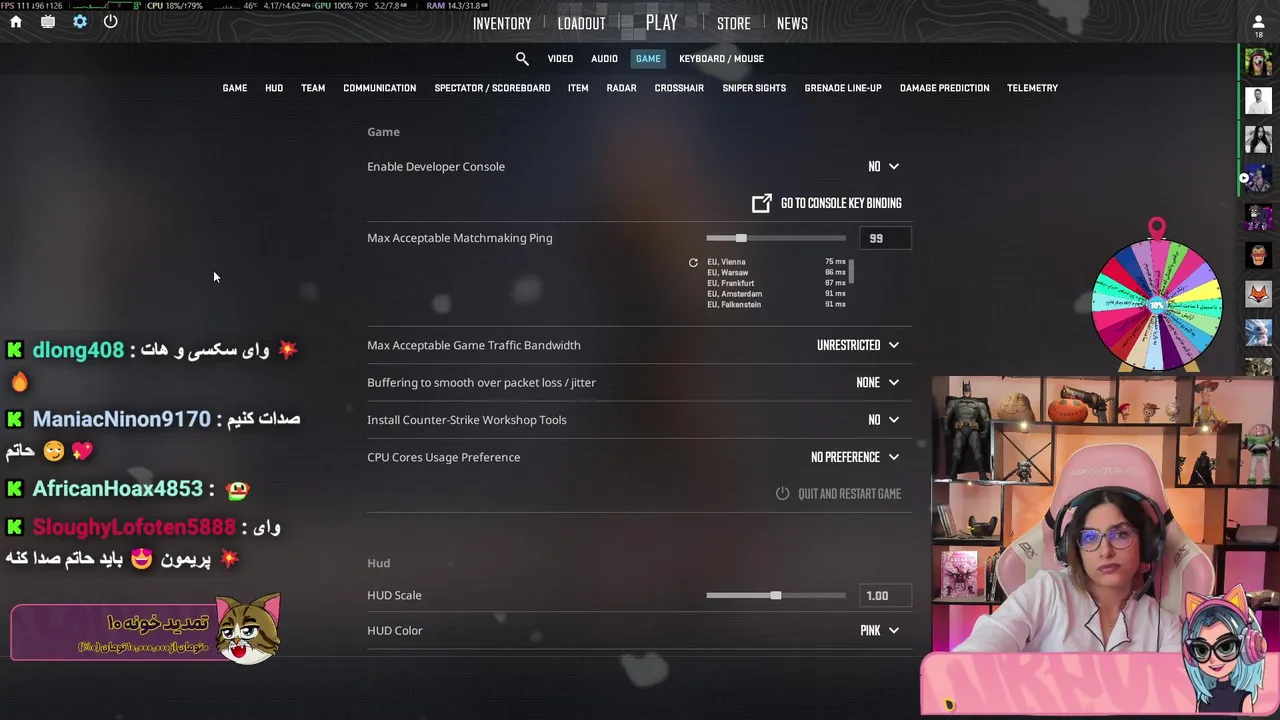Click EU, Vienna ping entry
This screenshot has height=720, width=1280.
(x=776, y=262)
